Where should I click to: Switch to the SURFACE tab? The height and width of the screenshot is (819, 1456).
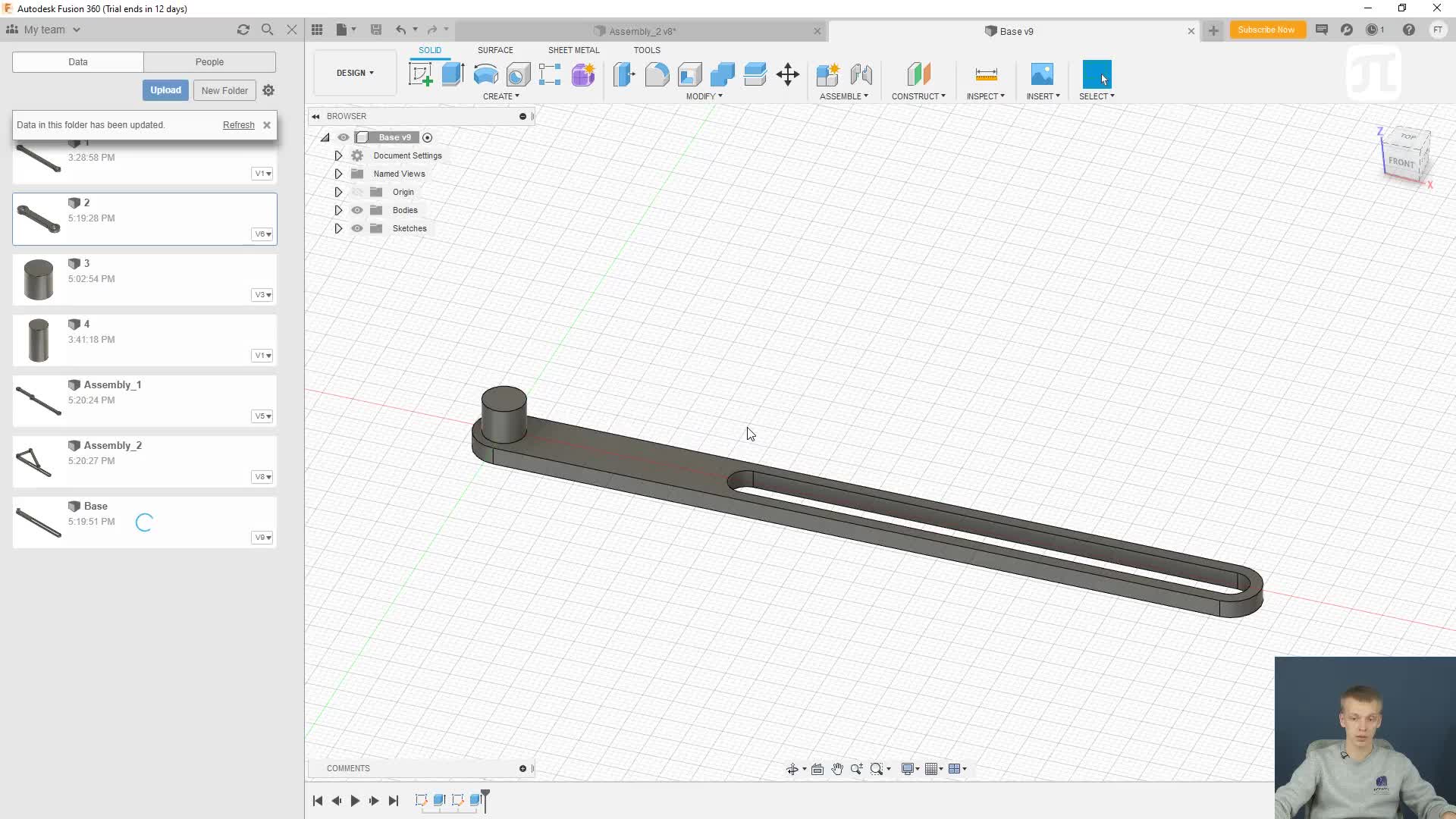coord(495,50)
